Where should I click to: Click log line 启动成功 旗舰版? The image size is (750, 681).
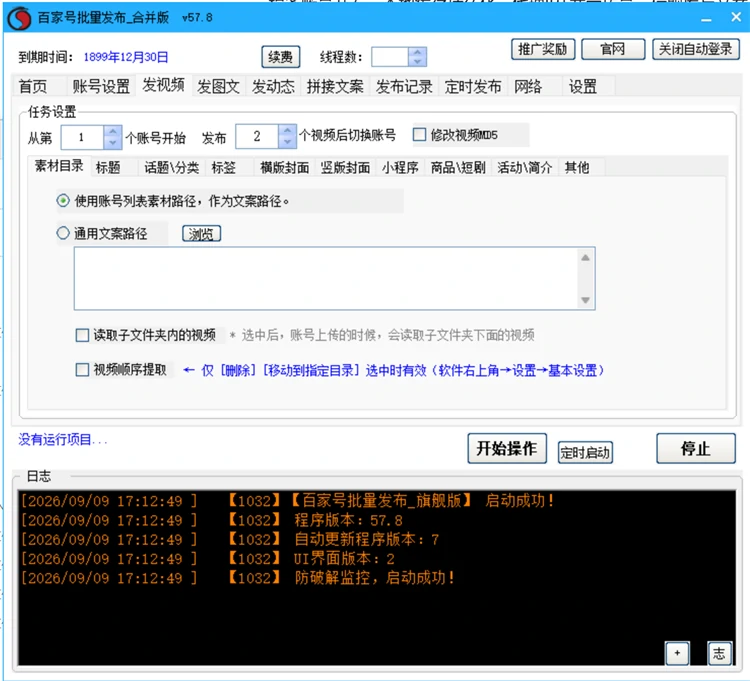pyautogui.click(x=287, y=501)
